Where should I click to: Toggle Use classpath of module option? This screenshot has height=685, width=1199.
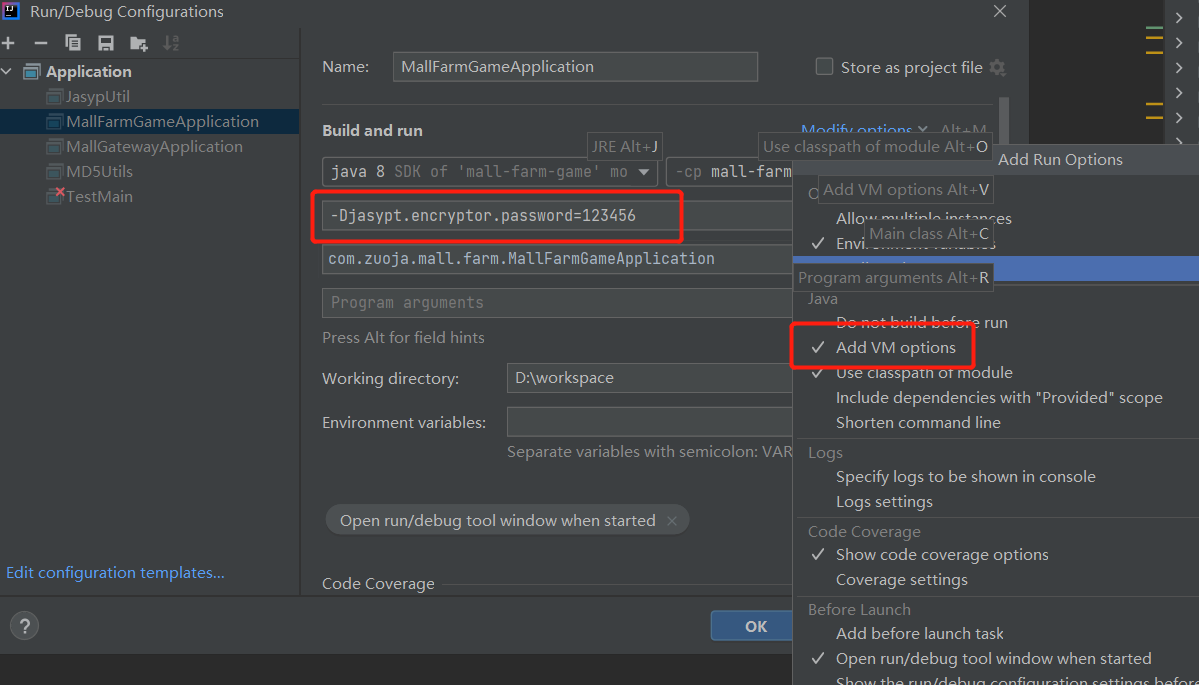[924, 373]
